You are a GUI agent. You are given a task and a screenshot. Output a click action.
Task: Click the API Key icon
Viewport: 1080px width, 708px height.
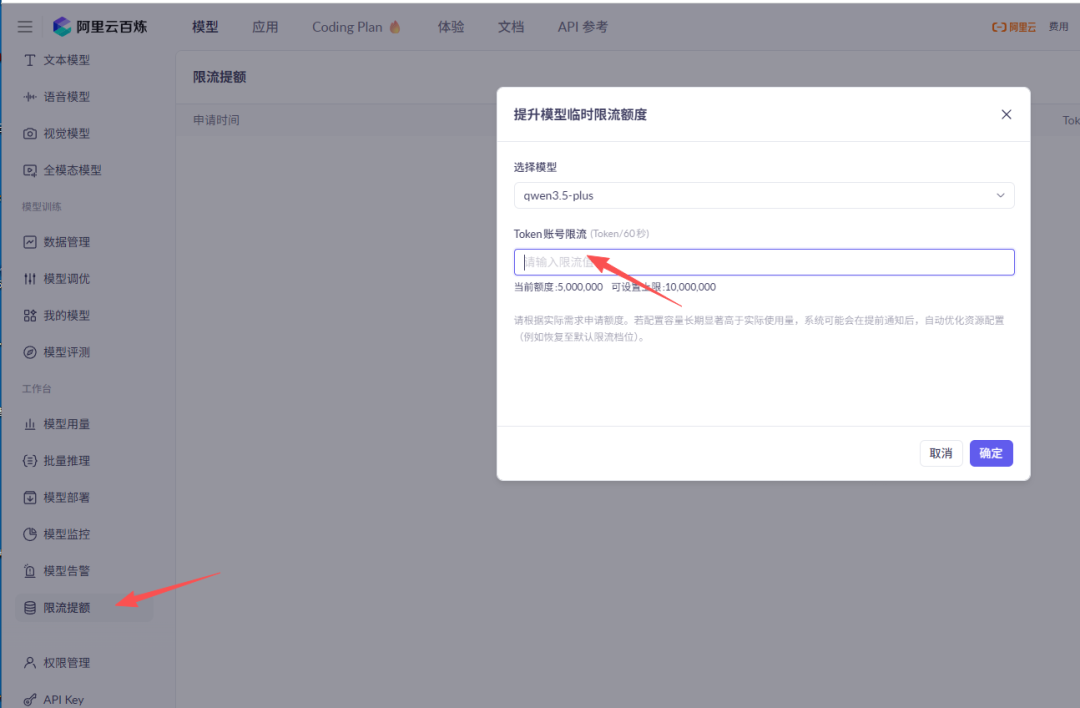coord(30,700)
